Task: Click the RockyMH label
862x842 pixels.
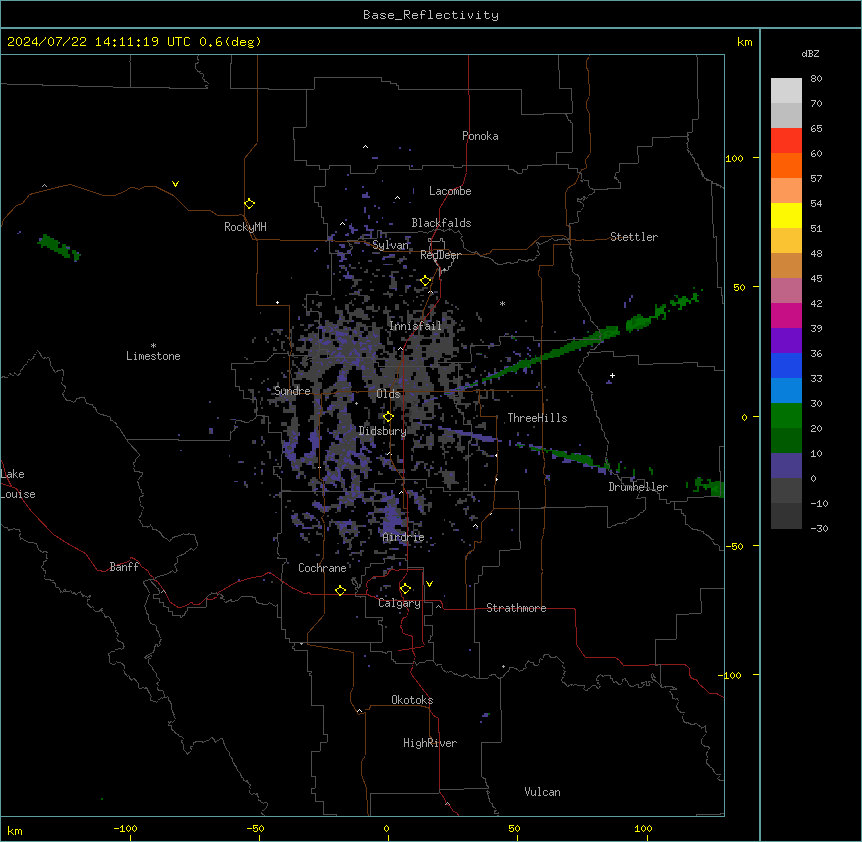Action: click(245, 227)
